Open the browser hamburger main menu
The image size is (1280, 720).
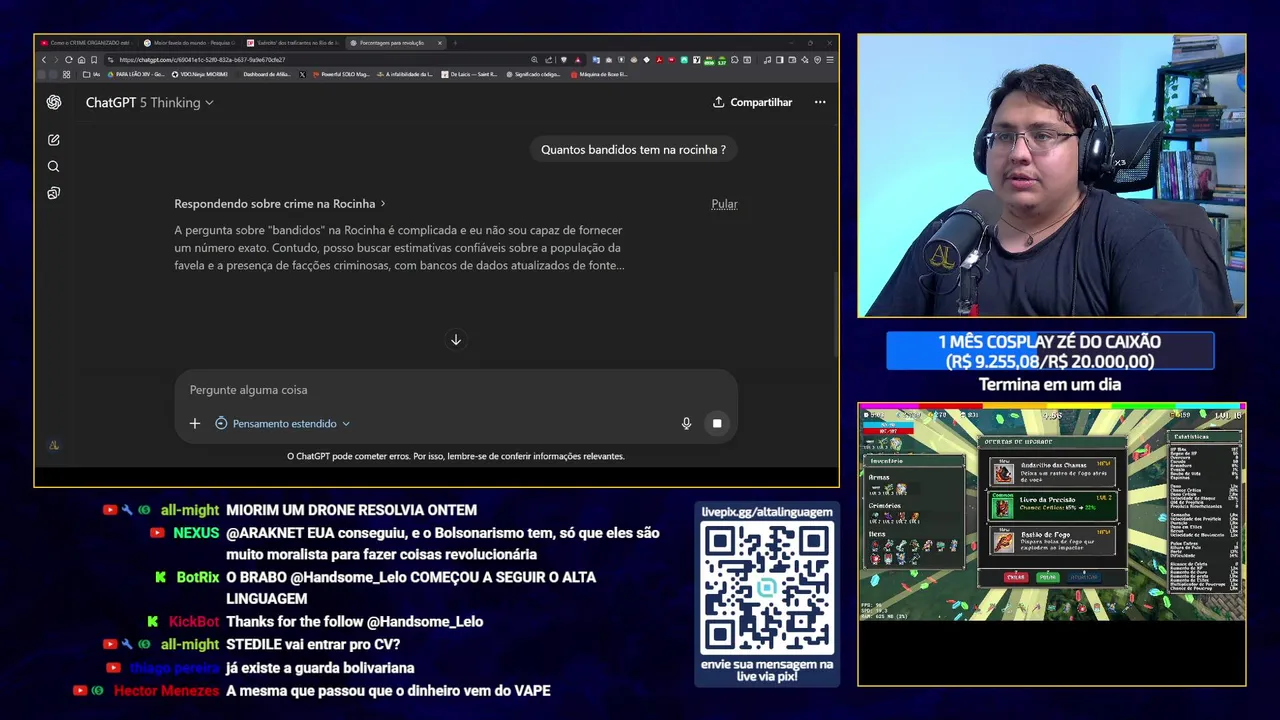click(830, 60)
